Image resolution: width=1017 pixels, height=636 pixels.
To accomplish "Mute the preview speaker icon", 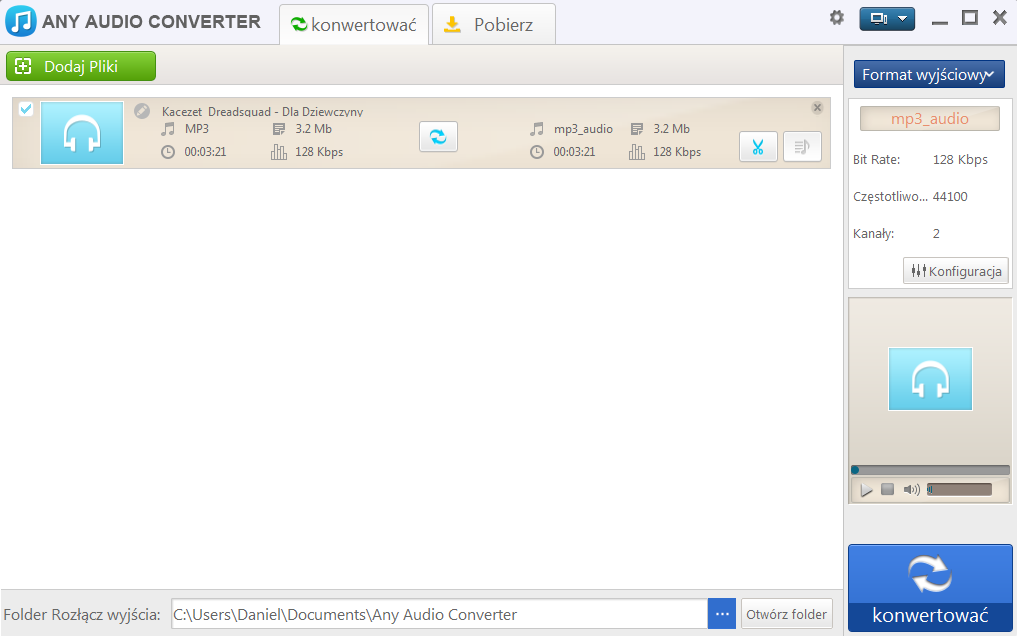I will [x=911, y=489].
